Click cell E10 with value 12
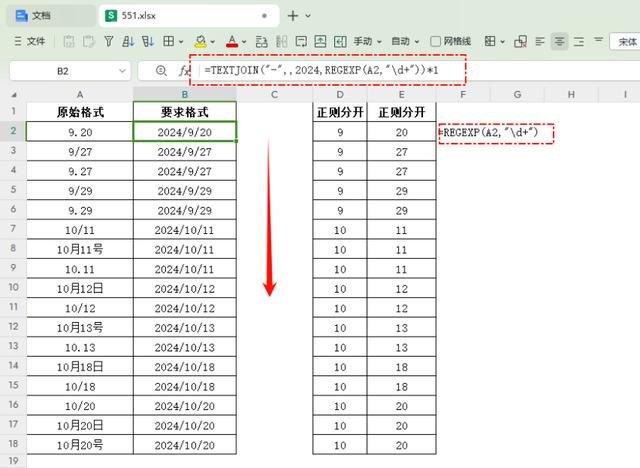The width and height of the screenshot is (640, 468). pyautogui.click(x=402, y=288)
